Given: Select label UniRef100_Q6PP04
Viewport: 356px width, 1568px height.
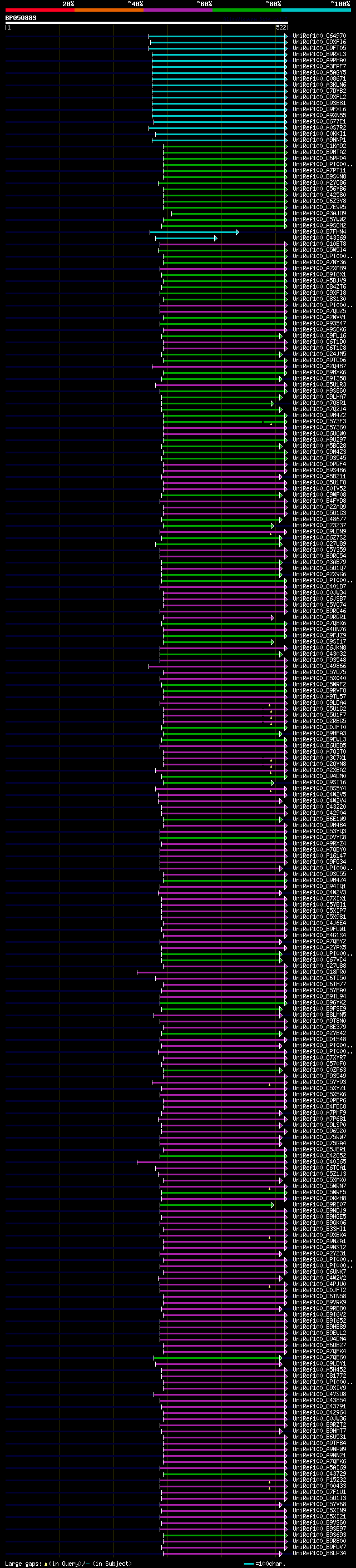Looking at the screenshot, I should pyautogui.click(x=319, y=159).
